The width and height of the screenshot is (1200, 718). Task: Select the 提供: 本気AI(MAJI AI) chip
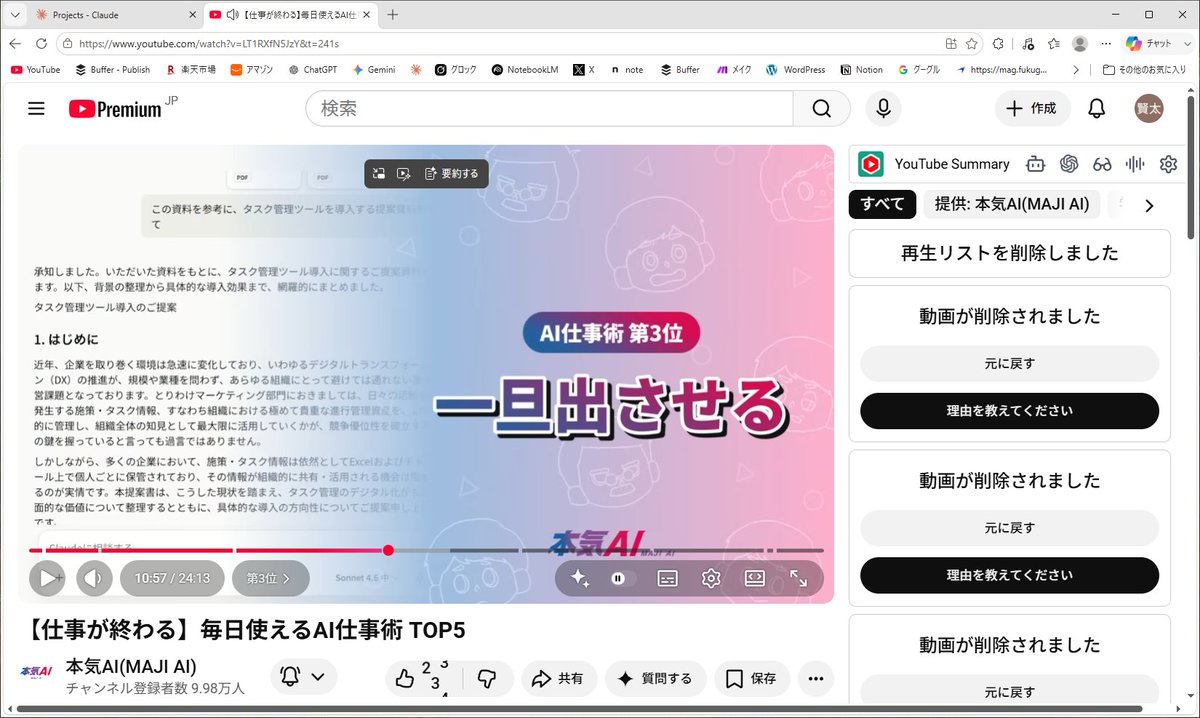coord(1012,204)
